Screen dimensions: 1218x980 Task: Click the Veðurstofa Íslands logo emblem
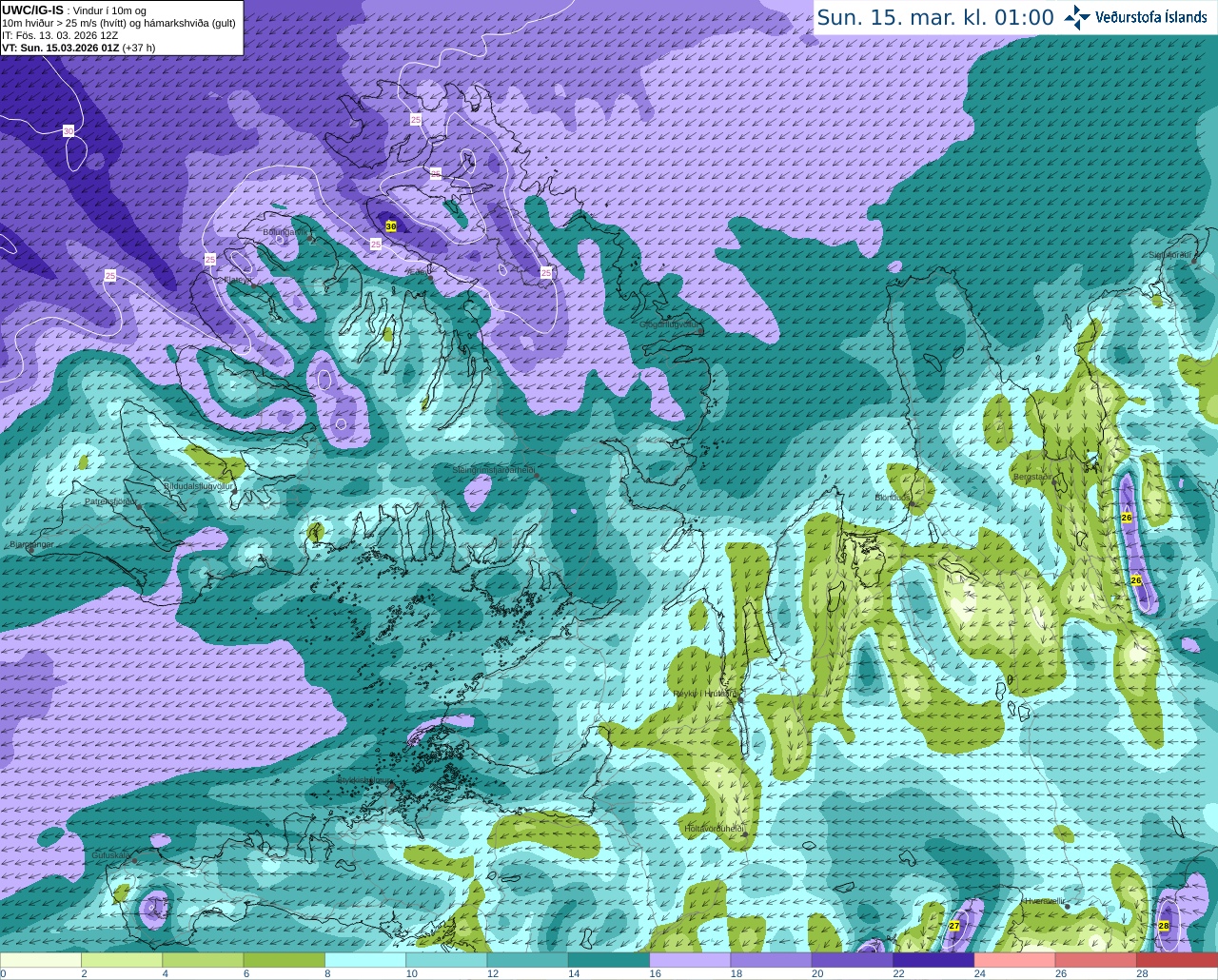pyautogui.click(x=1077, y=17)
